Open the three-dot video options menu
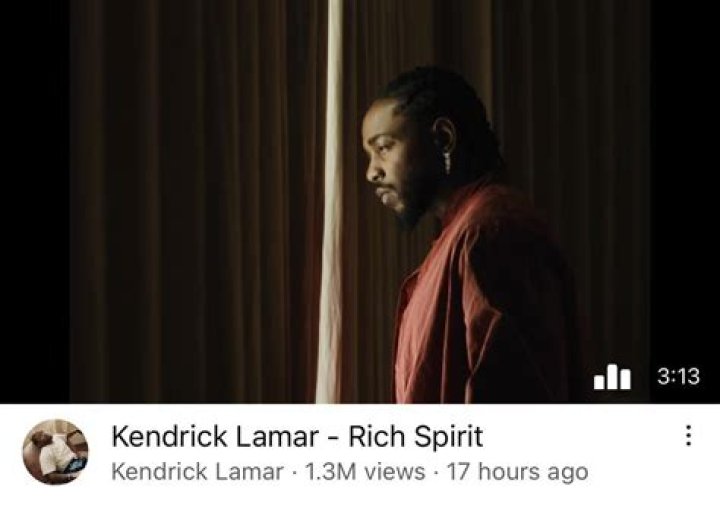Screen dimensions: 720x506 click(688, 435)
